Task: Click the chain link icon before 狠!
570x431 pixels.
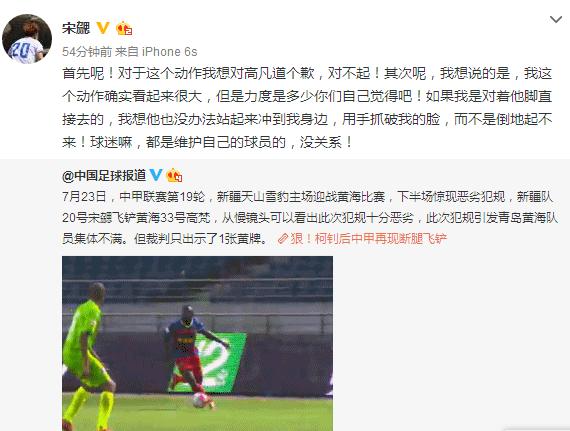Action: pos(283,239)
